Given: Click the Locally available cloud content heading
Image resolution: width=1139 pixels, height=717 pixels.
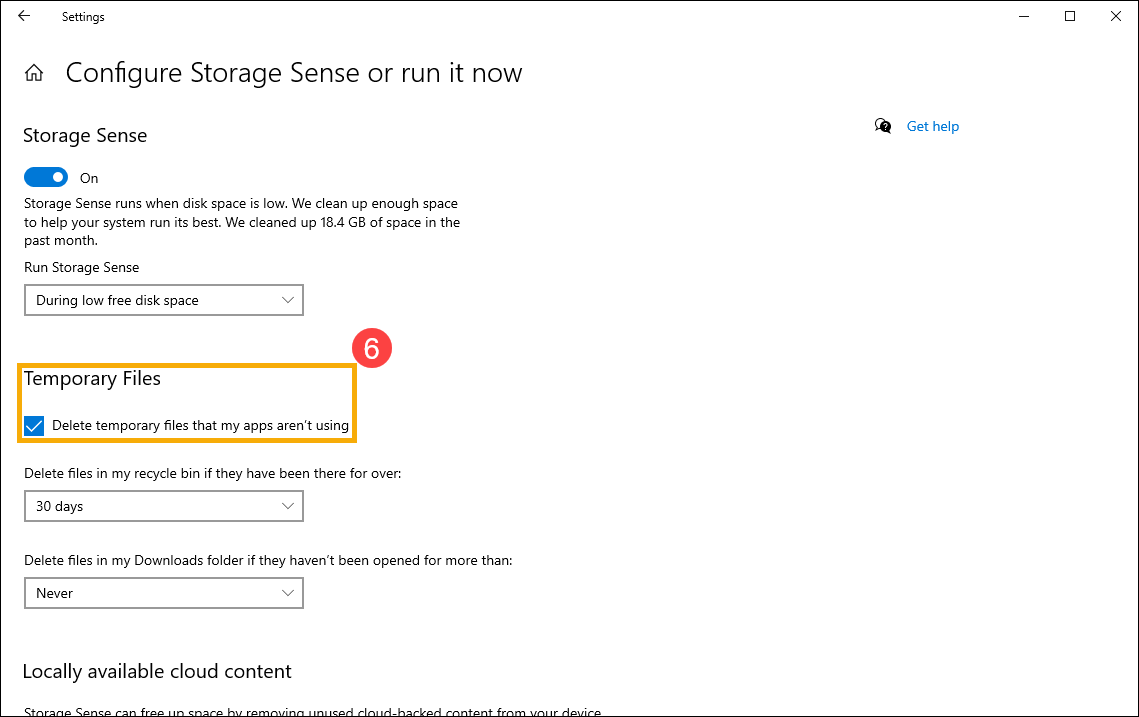Looking at the screenshot, I should [x=157, y=671].
